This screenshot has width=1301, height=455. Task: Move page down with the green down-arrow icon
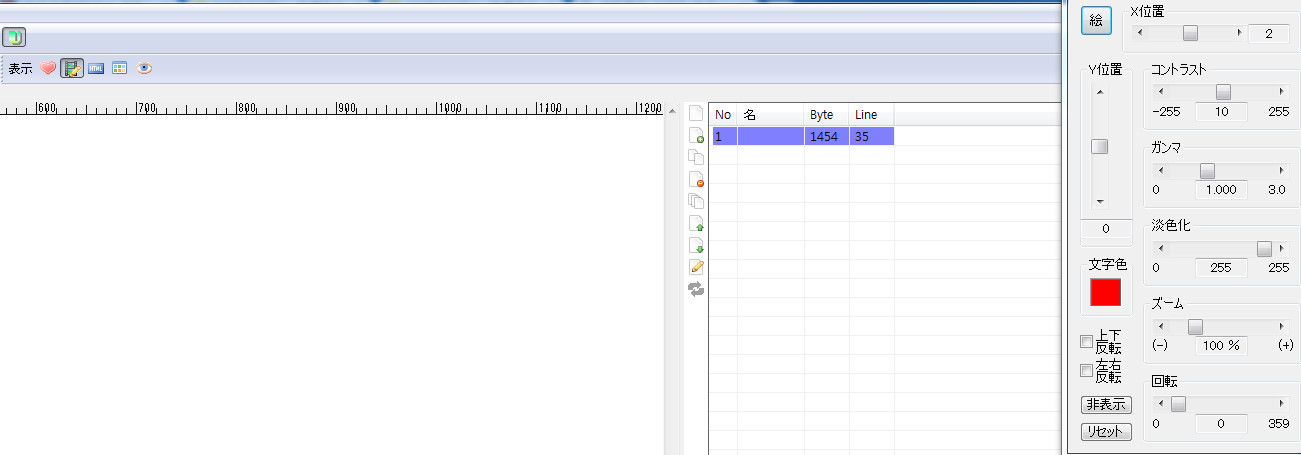pos(696,246)
